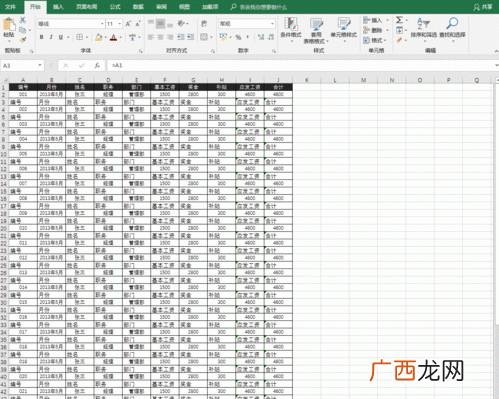
Task: Toggle center horizontal alignment
Action: 160,37
